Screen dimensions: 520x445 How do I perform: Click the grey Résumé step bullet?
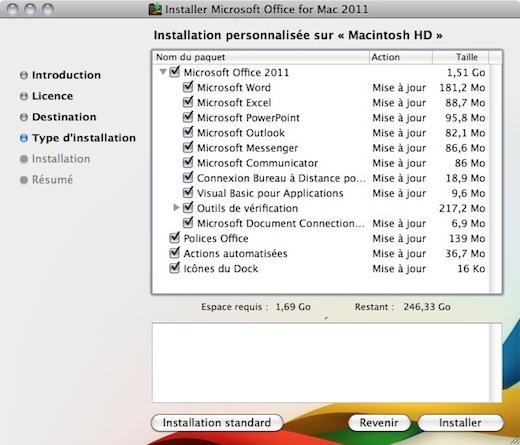[24, 180]
